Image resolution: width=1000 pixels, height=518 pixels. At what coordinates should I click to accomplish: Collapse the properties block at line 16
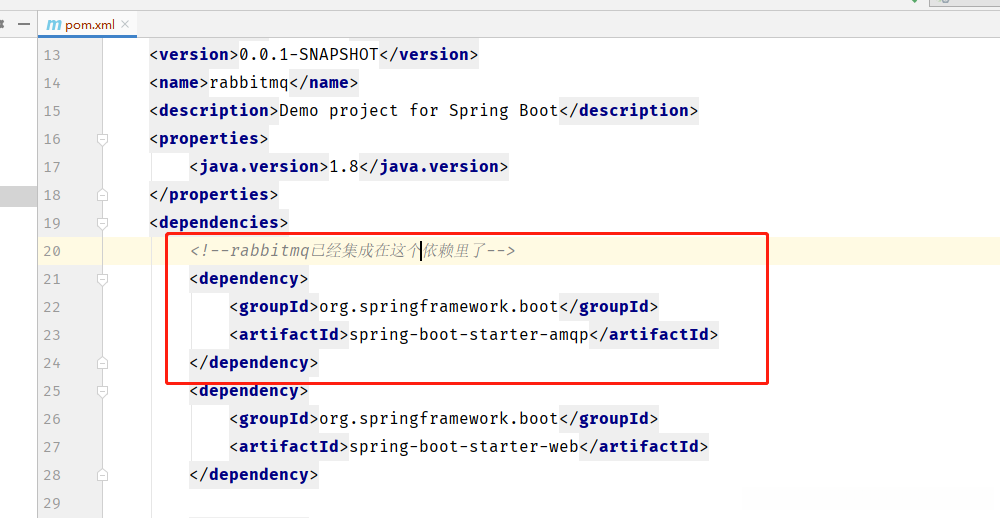(x=102, y=139)
